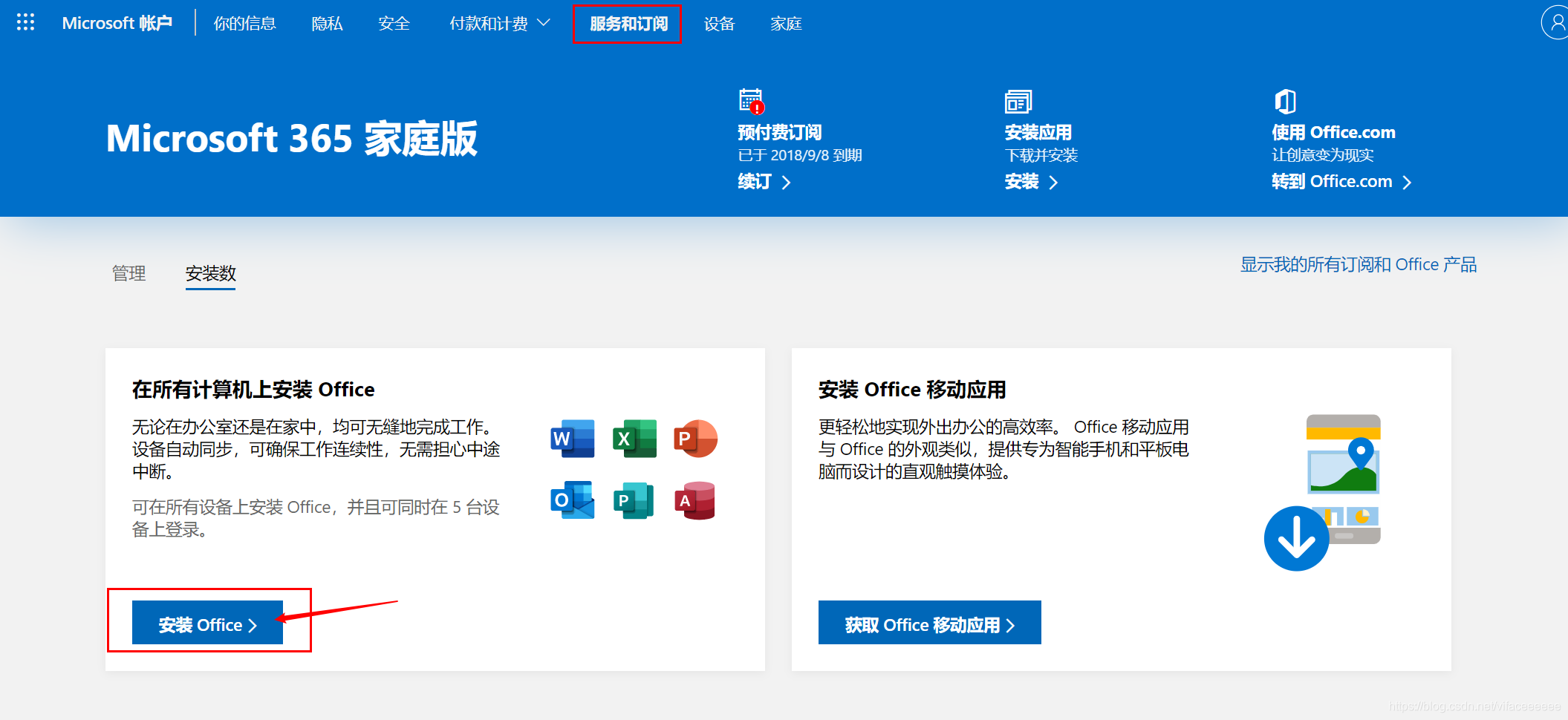The height and width of the screenshot is (720, 1568).
Task: Go to Microsoft 帐户 home link
Action: click(x=117, y=23)
